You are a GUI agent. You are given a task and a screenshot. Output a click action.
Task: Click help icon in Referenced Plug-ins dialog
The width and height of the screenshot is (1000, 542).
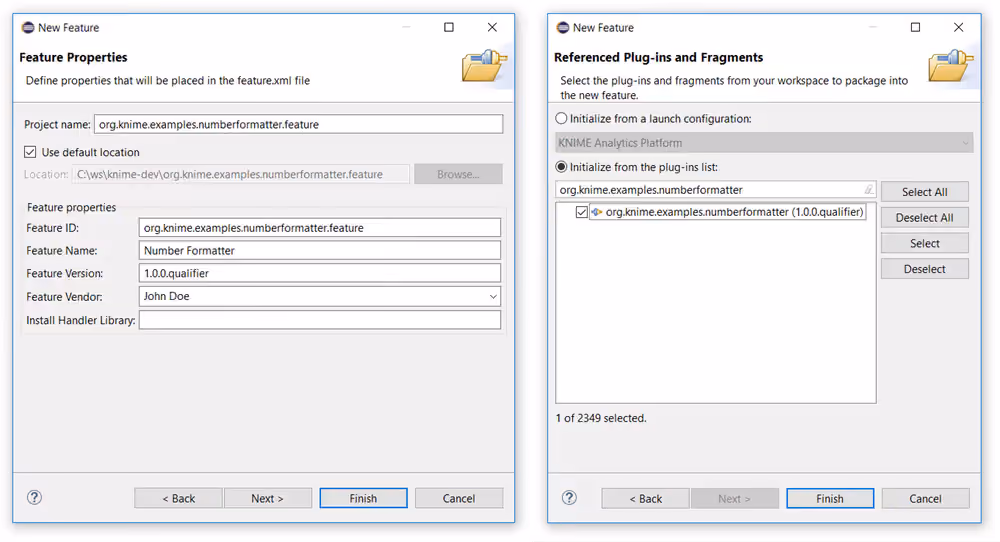click(570, 497)
